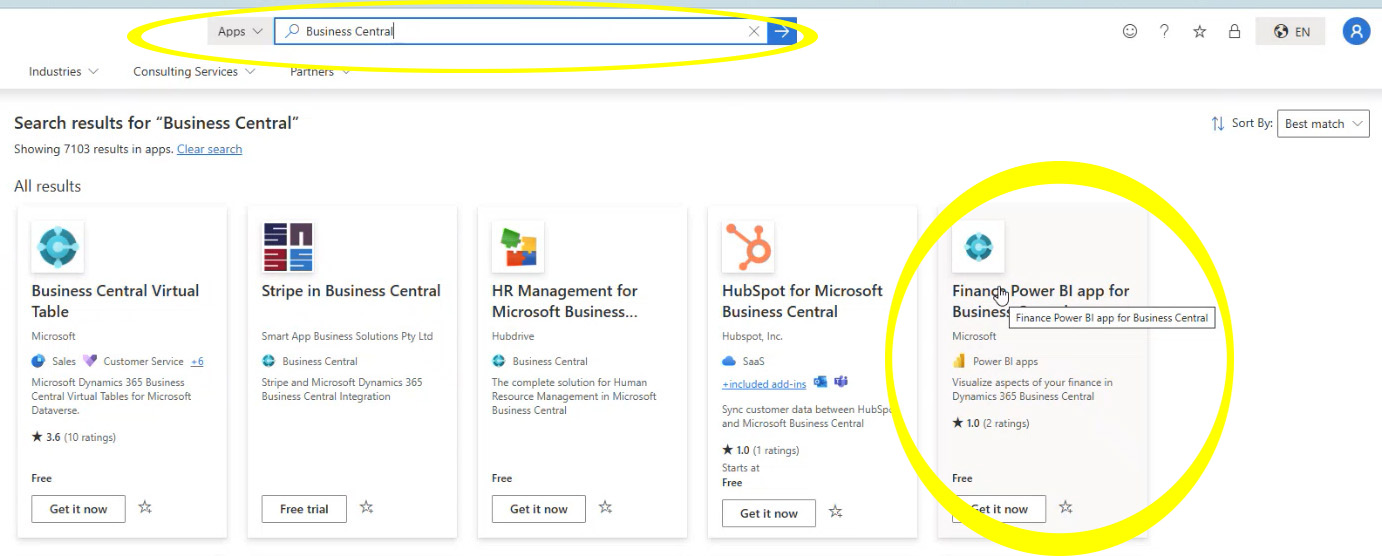Image resolution: width=1382 pixels, height=556 pixels.
Task: Save Business Central Virtual Table with star
Action: pyautogui.click(x=145, y=508)
